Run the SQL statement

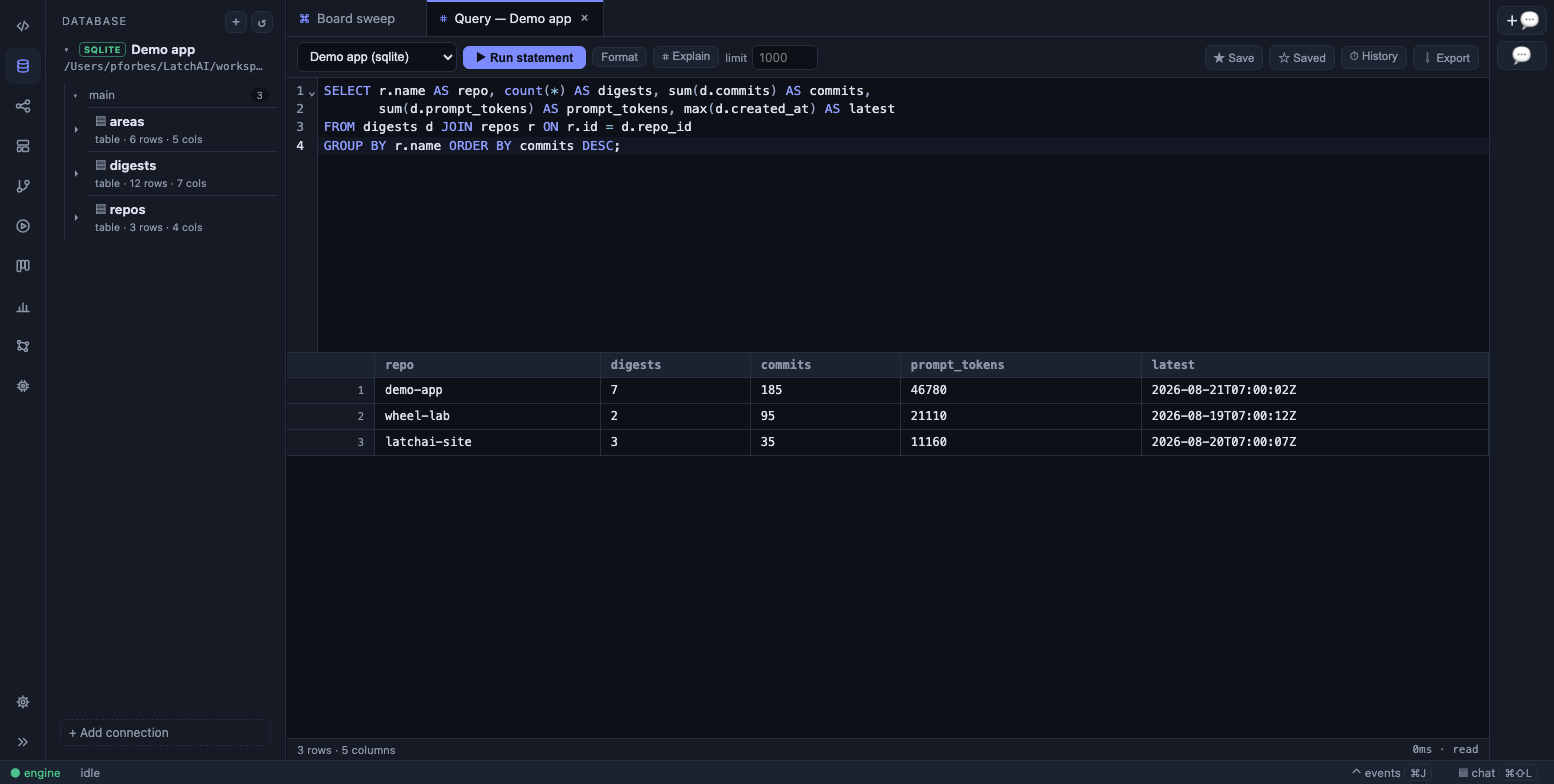coord(524,57)
